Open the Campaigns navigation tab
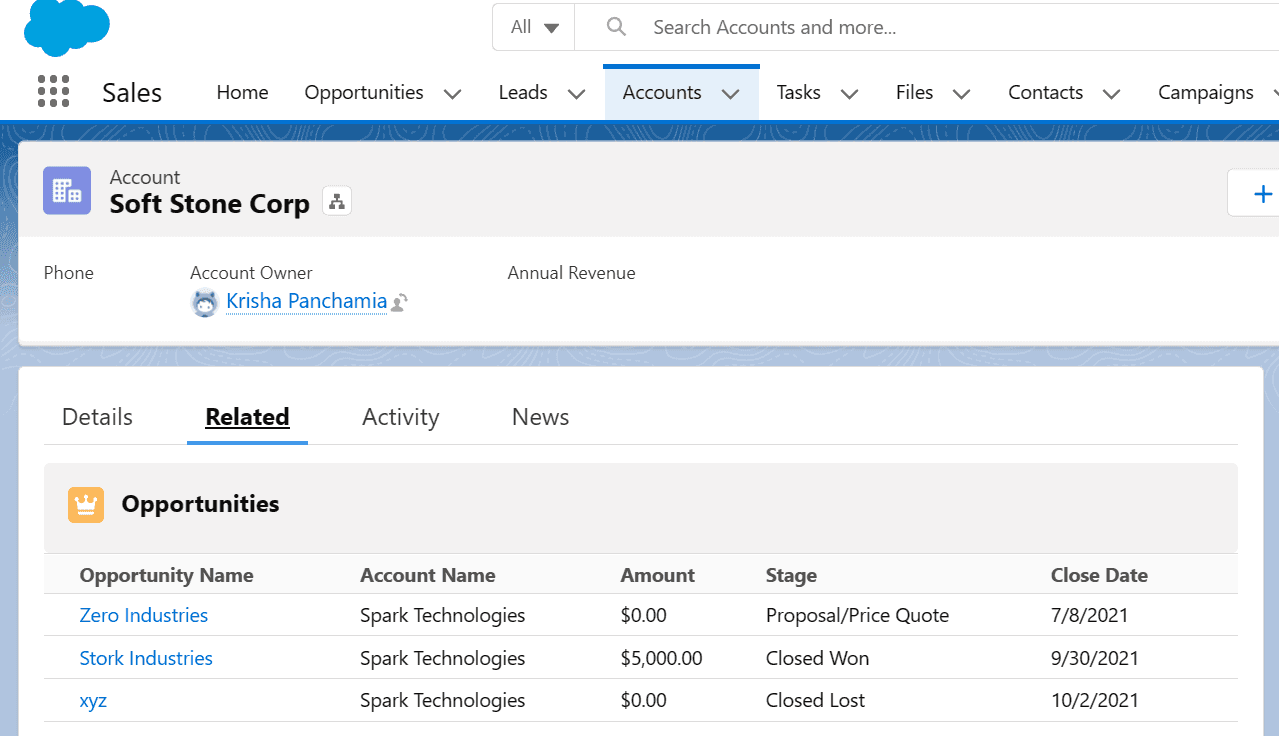The width and height of the screenshot is (1279, 736). point(1205,92)
